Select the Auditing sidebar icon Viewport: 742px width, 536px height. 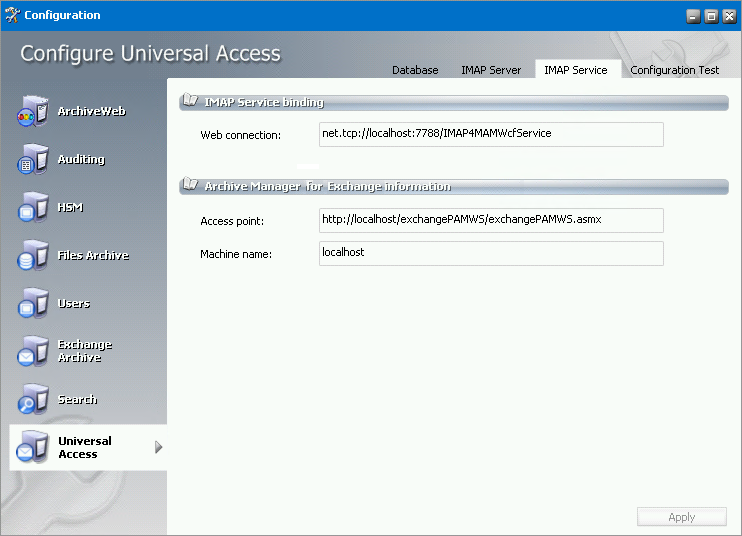coord(33,159)
